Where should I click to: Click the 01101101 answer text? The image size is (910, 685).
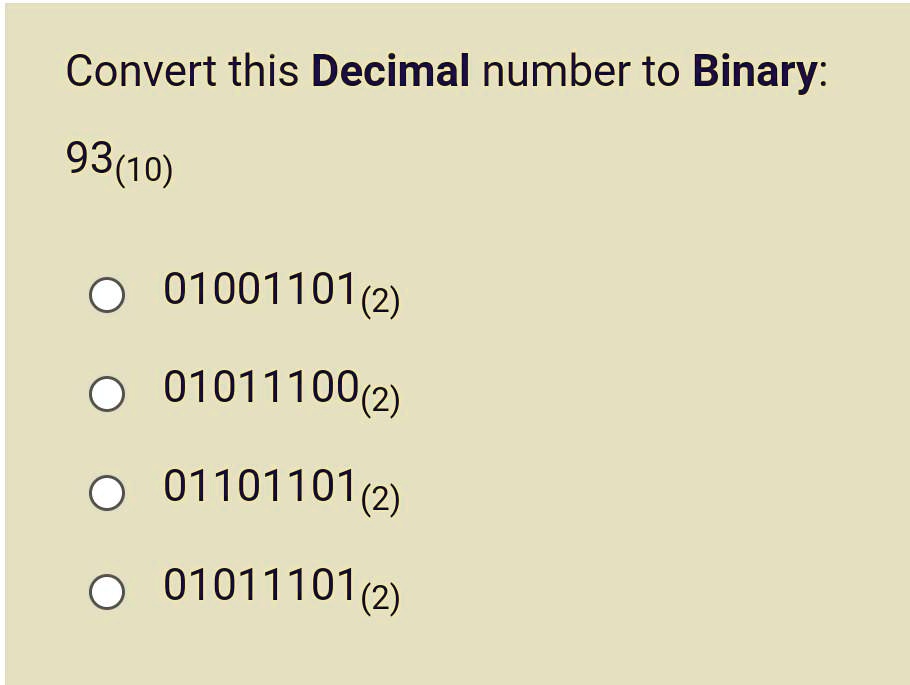tap(260, 485)
